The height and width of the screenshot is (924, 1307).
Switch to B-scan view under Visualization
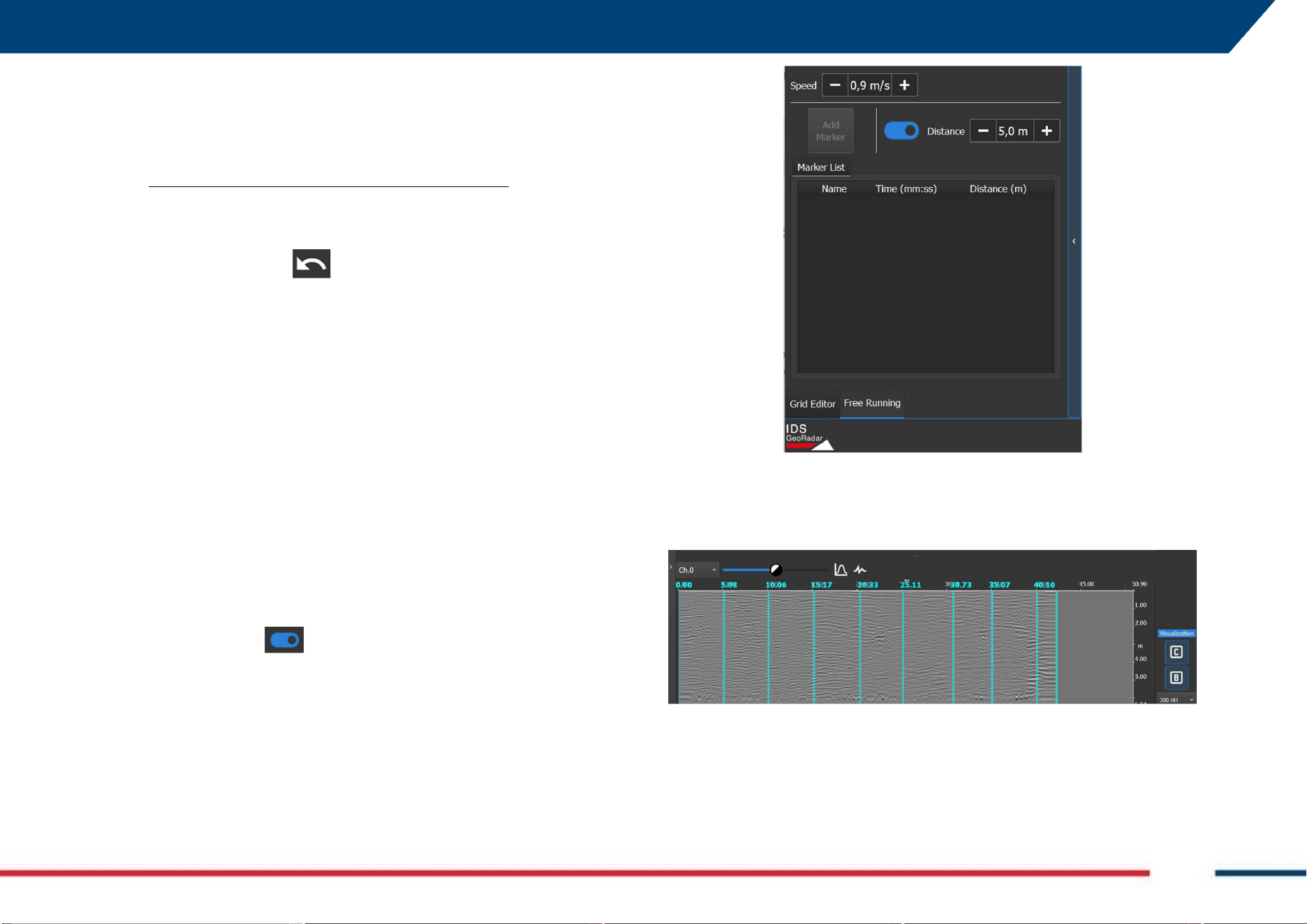point(1176,678)
